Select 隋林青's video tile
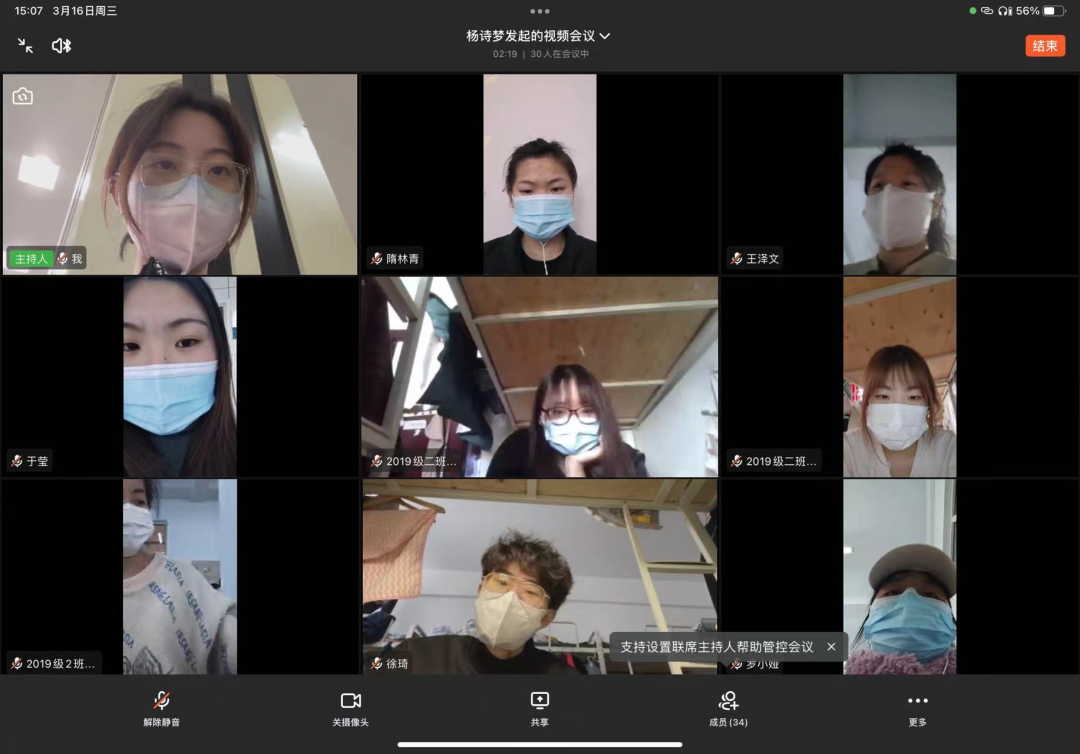 pos(540,173)
